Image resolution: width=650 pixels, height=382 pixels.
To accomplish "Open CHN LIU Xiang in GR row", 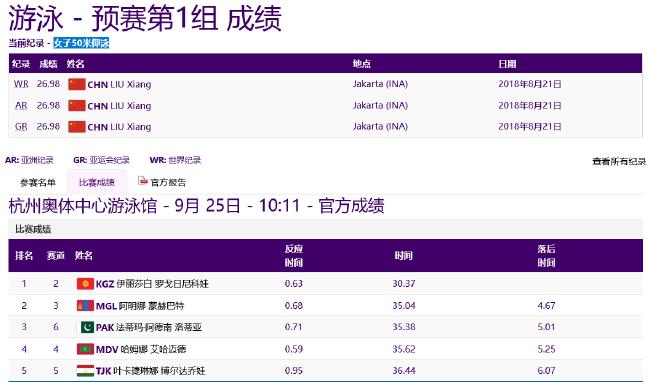I will 119,127.
